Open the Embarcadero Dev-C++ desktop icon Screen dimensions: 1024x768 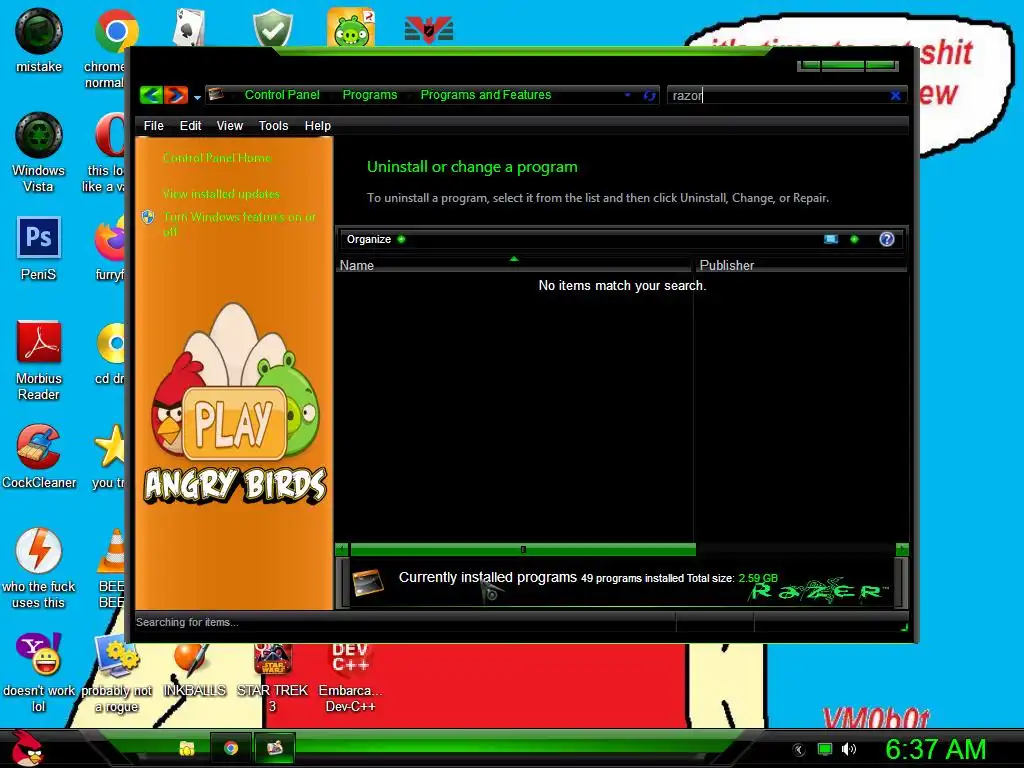click(x=351, y=677)
